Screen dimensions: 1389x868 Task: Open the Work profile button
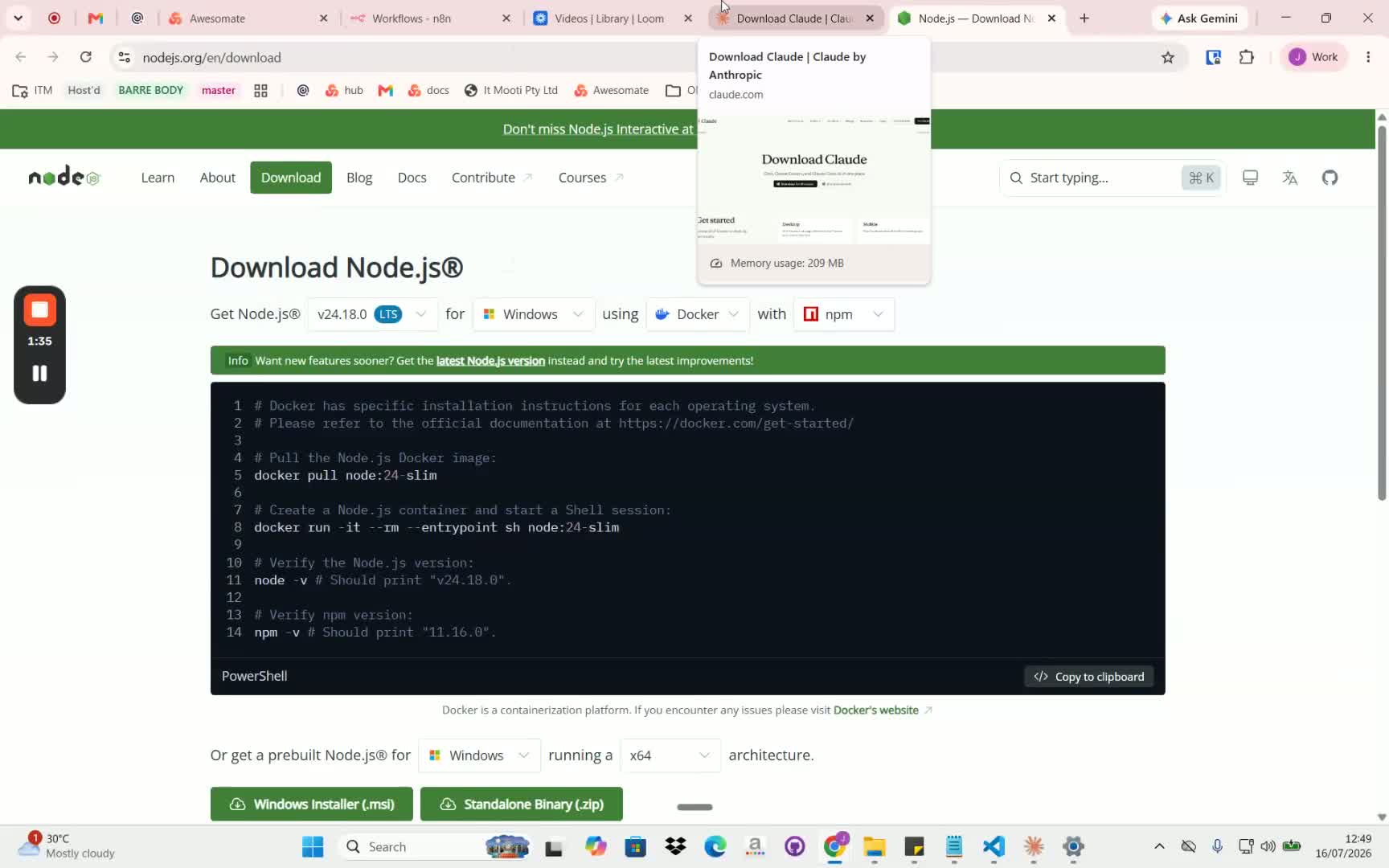point(1313,57)
